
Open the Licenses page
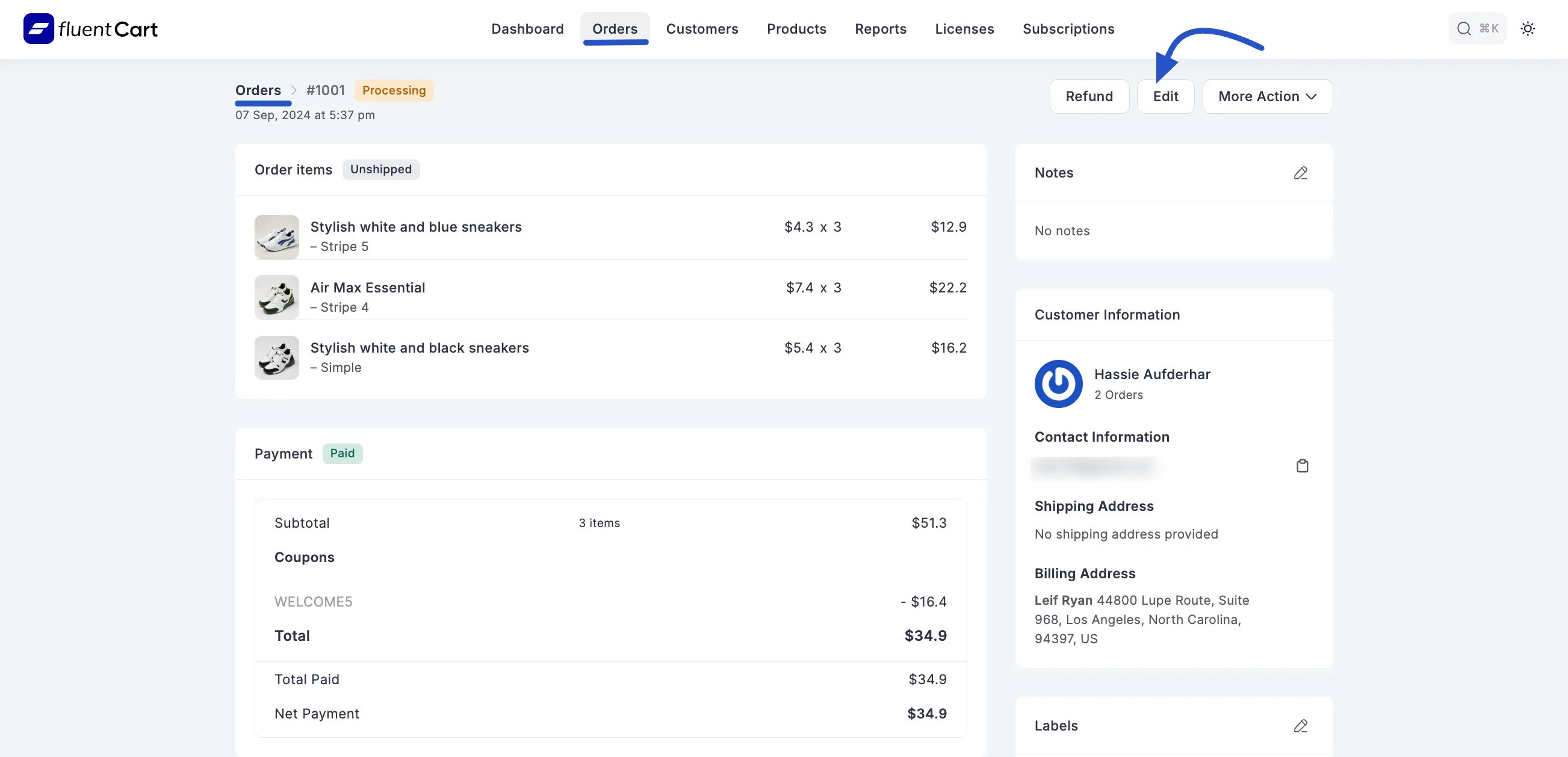click(x=964, y=29)
